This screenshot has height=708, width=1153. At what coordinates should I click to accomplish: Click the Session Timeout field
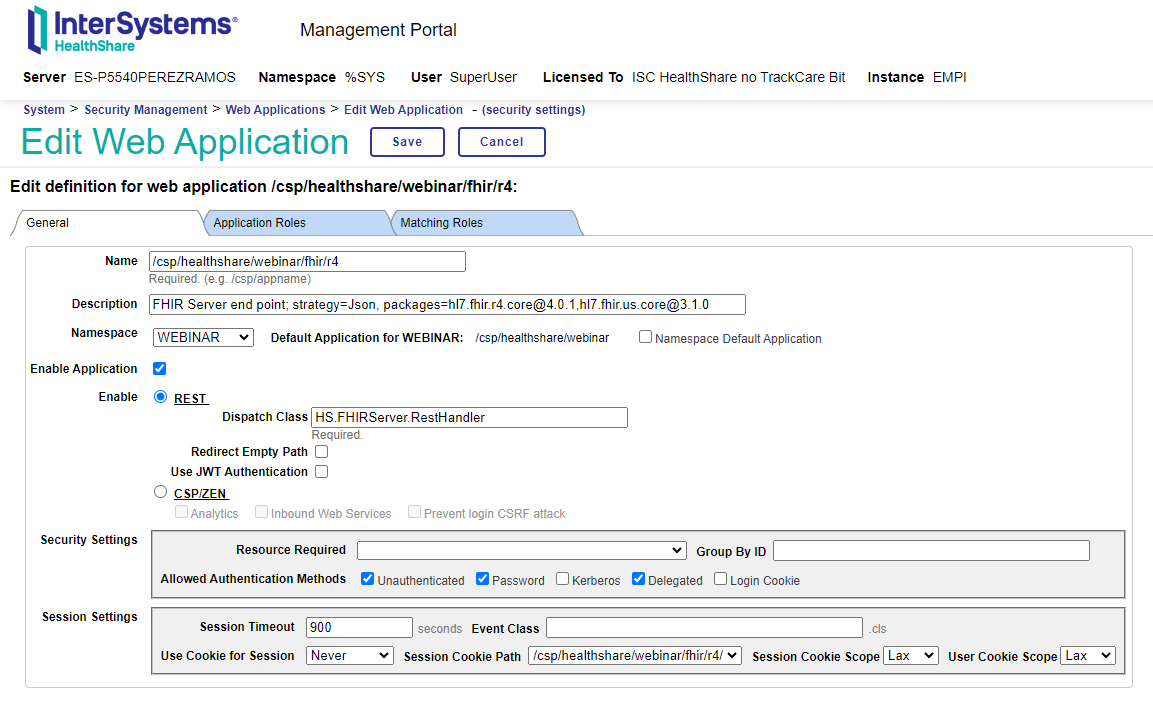click(359, 628)
